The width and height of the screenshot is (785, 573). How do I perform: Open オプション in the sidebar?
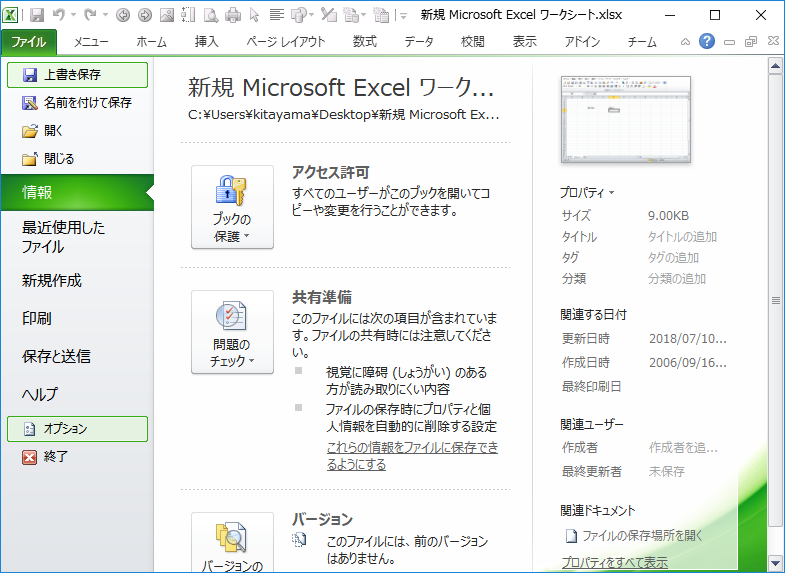click(x=78, y=429)
